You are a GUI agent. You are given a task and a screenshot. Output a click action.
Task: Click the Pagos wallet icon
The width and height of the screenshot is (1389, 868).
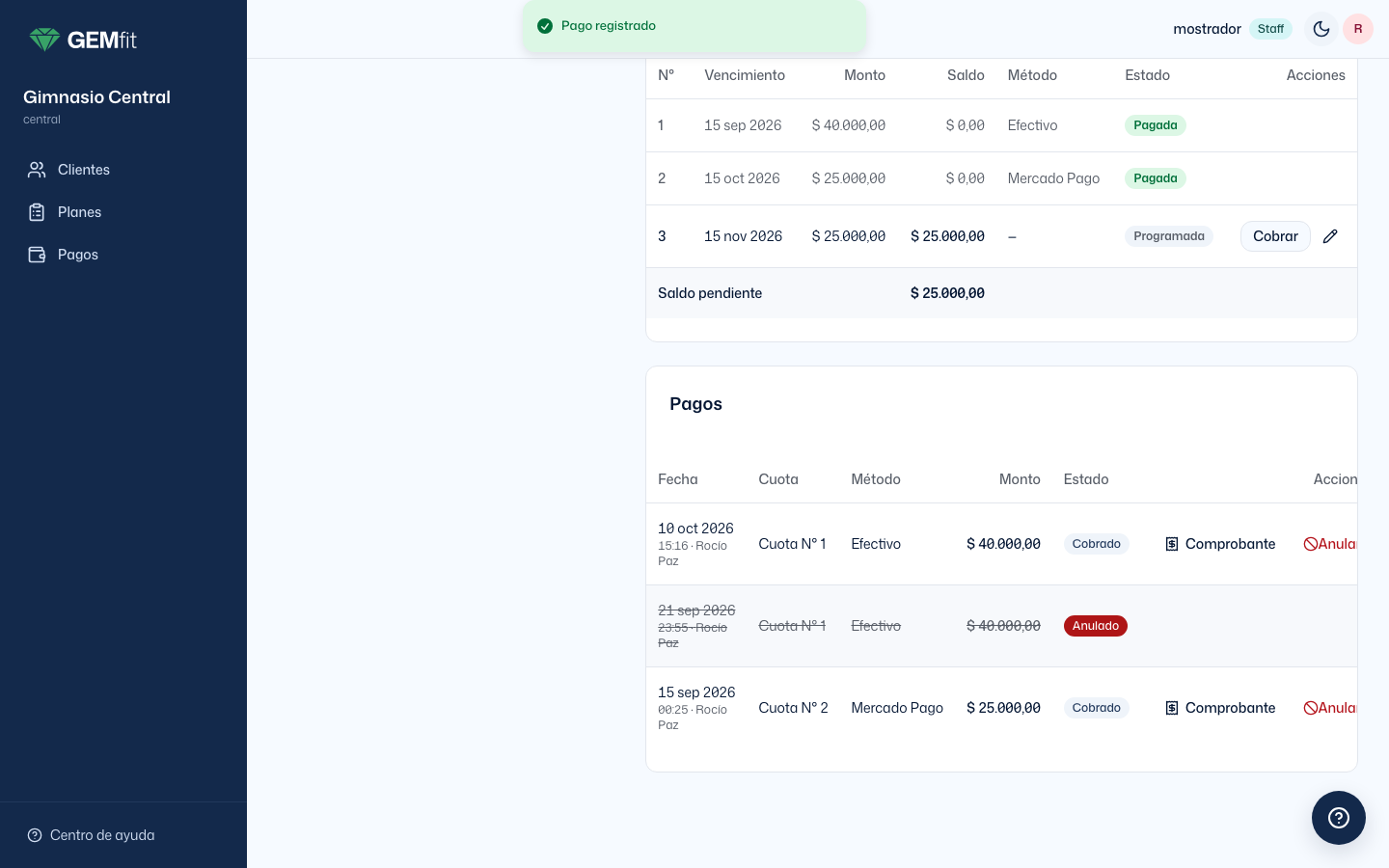[37, 255]
